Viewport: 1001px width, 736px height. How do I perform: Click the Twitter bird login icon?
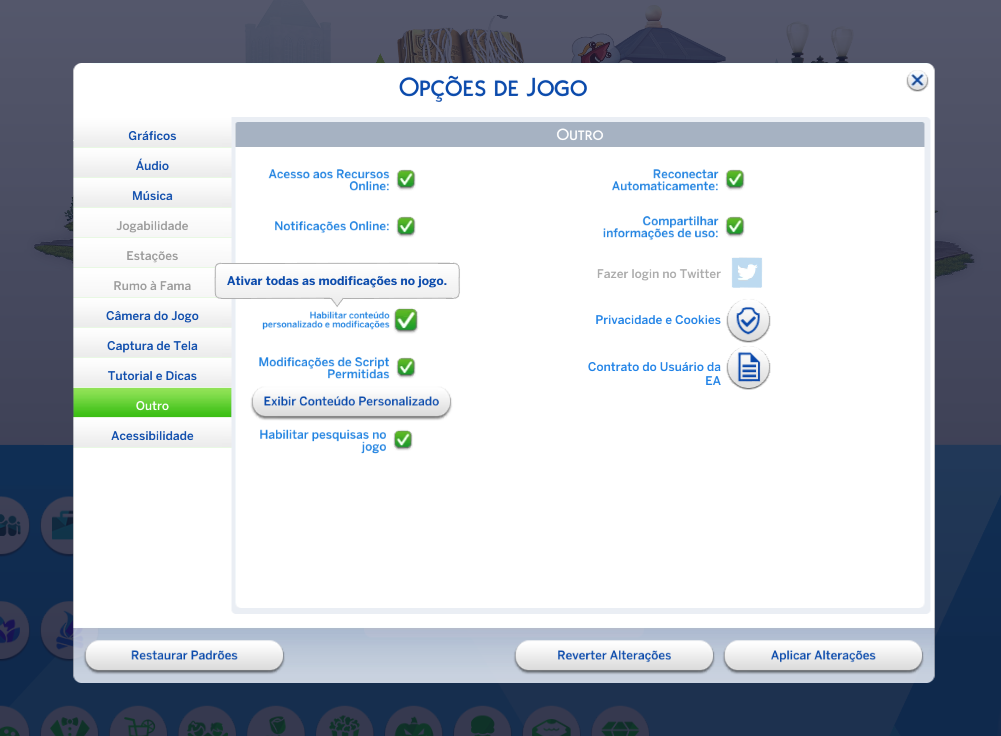point(746,273)
